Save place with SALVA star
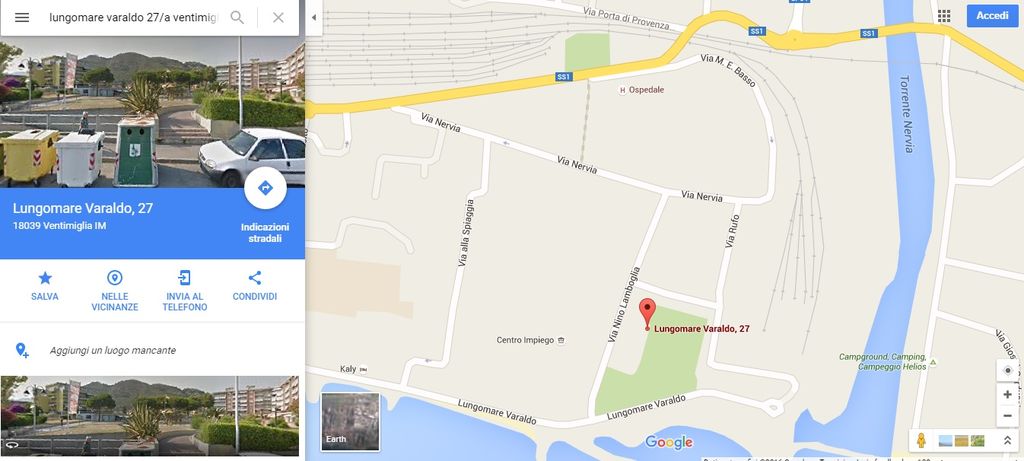The height and width of the screenshot is (461, 1024). (45, 286)
